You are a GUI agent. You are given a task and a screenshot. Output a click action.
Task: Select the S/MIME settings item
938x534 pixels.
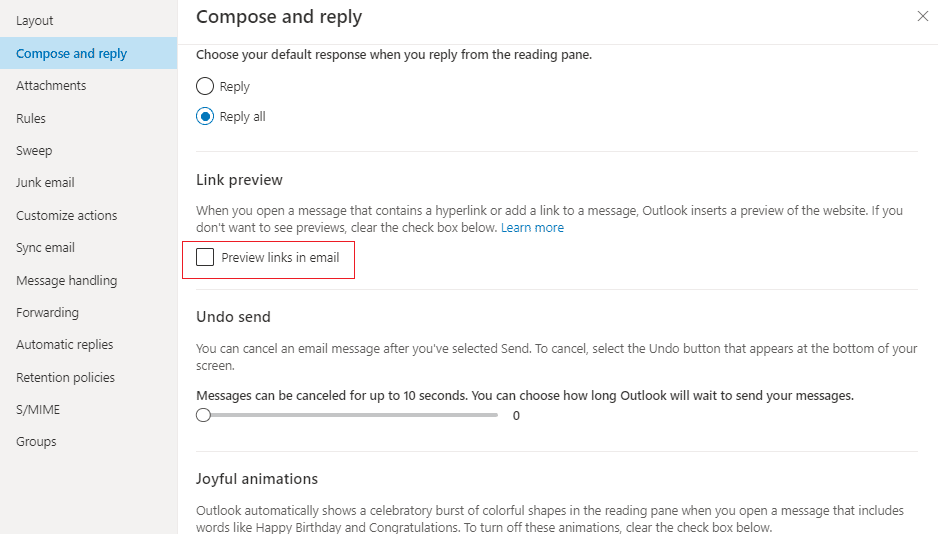[x=38, y=410]
